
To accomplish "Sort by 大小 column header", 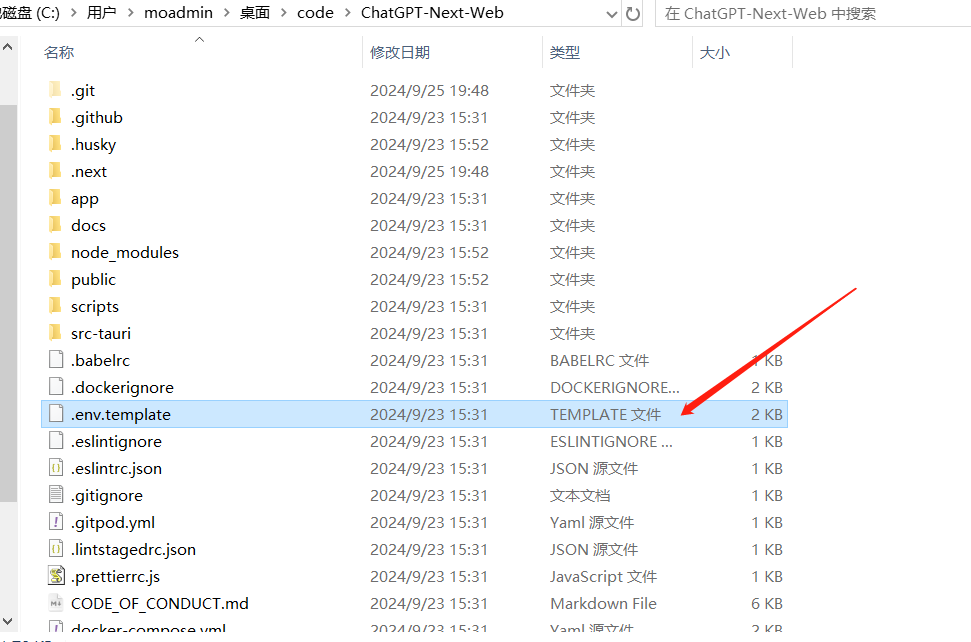I will click(715, 53).
